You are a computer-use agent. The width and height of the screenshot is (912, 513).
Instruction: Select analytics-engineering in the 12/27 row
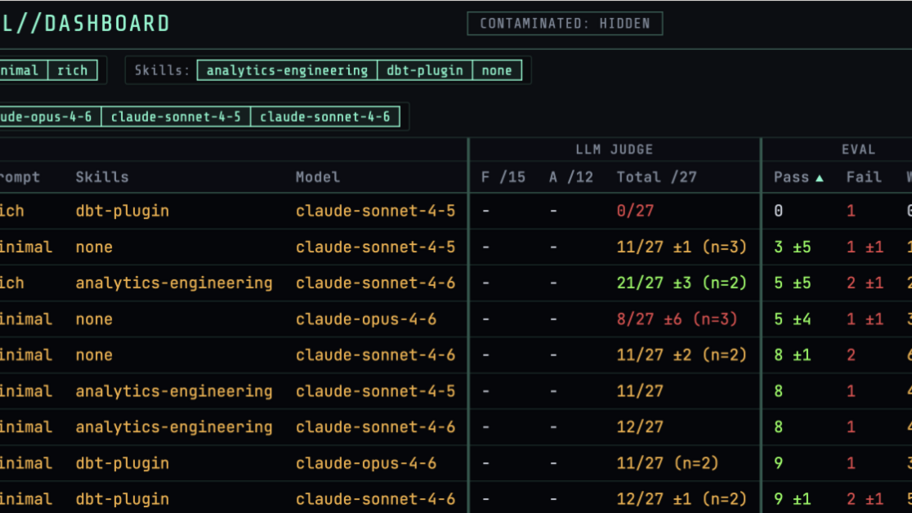174,427
